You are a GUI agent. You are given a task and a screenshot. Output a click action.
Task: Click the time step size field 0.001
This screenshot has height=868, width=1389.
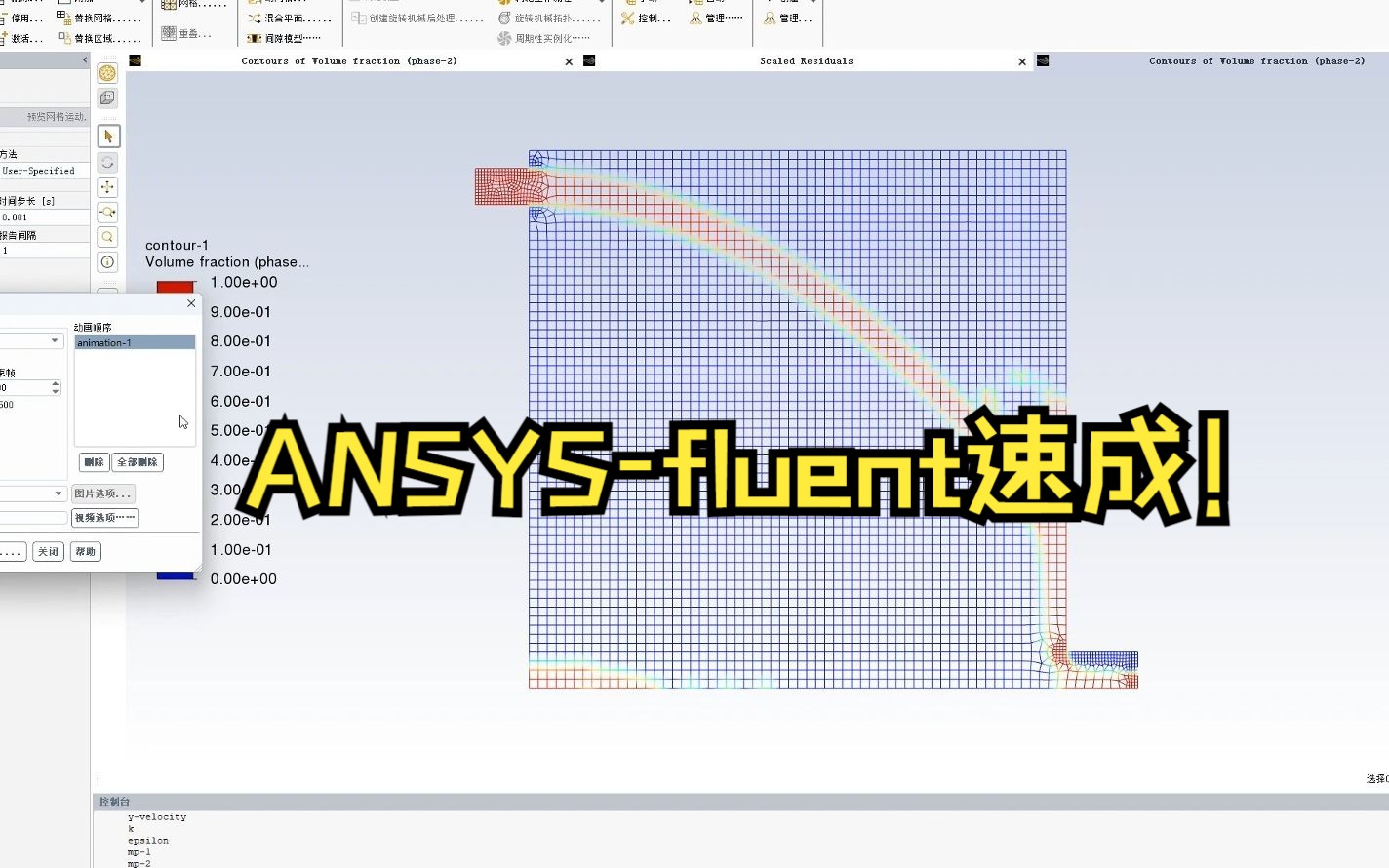point(45,217)
